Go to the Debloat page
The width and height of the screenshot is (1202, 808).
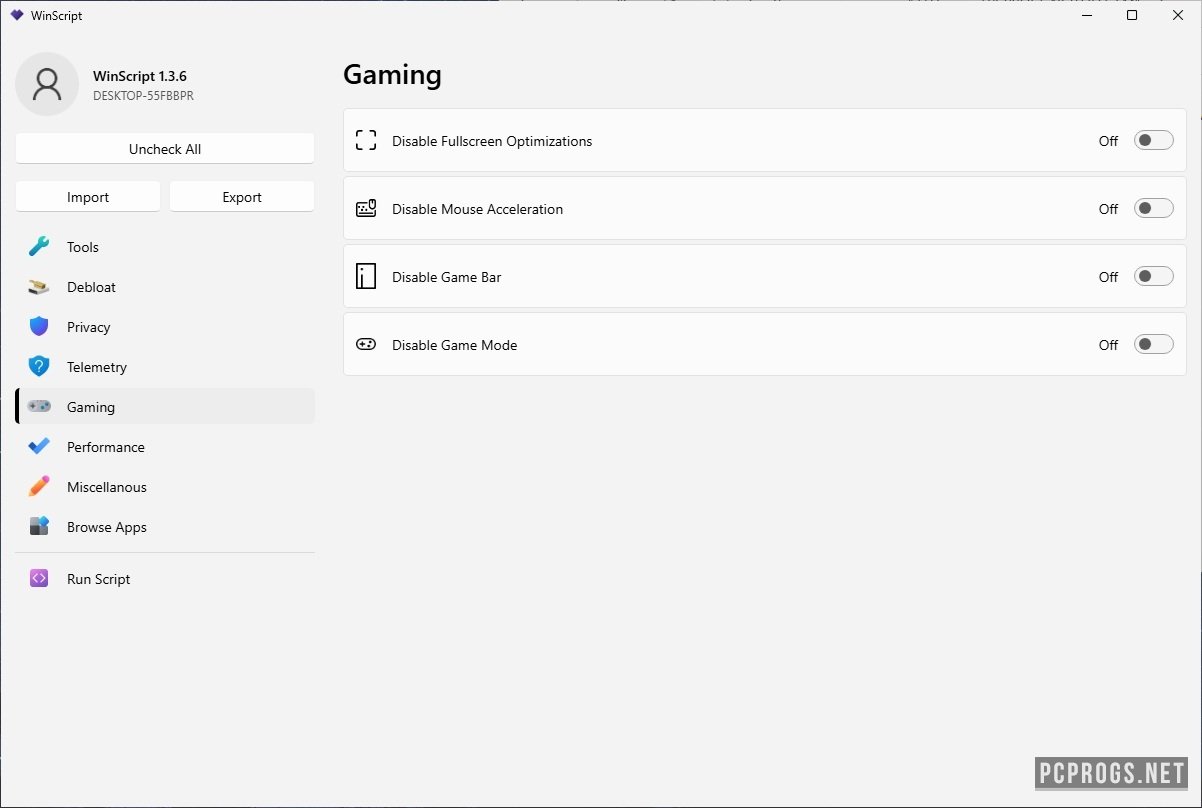[x=165, y=287]
